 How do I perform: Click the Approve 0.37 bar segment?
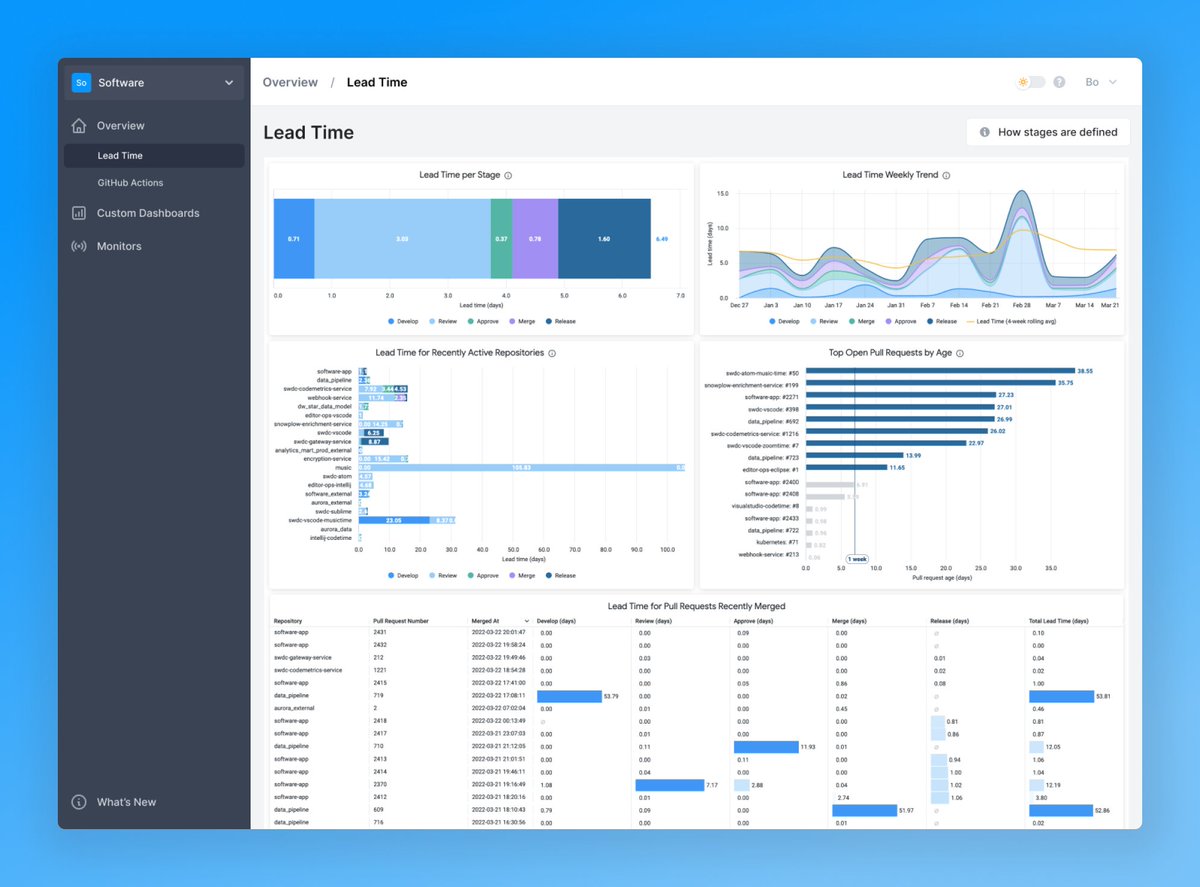click(x=501, y=240)
